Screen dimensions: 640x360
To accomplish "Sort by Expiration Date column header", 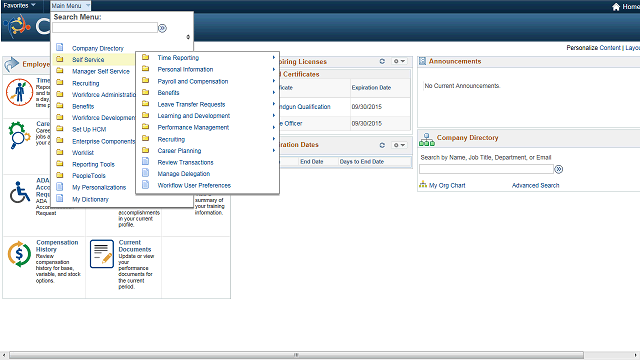I will click(371, 88).
